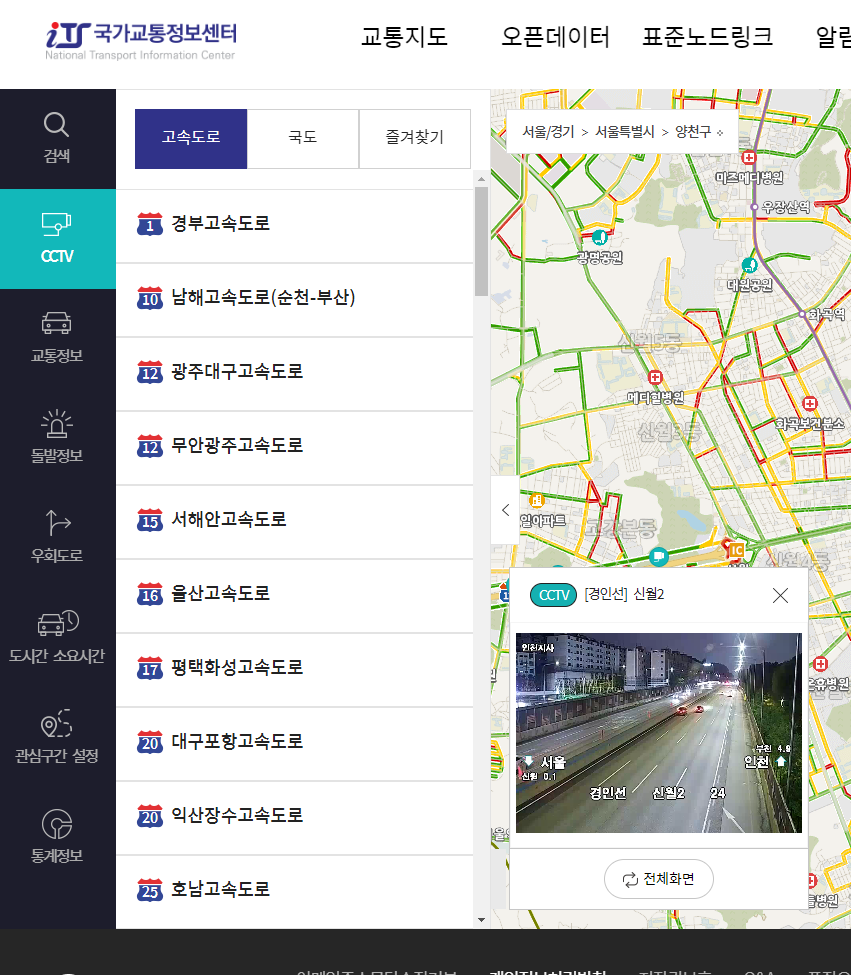851x975 pixels.
Task: Select 대구포항고속도로 in the list
Action: (295, 742)
